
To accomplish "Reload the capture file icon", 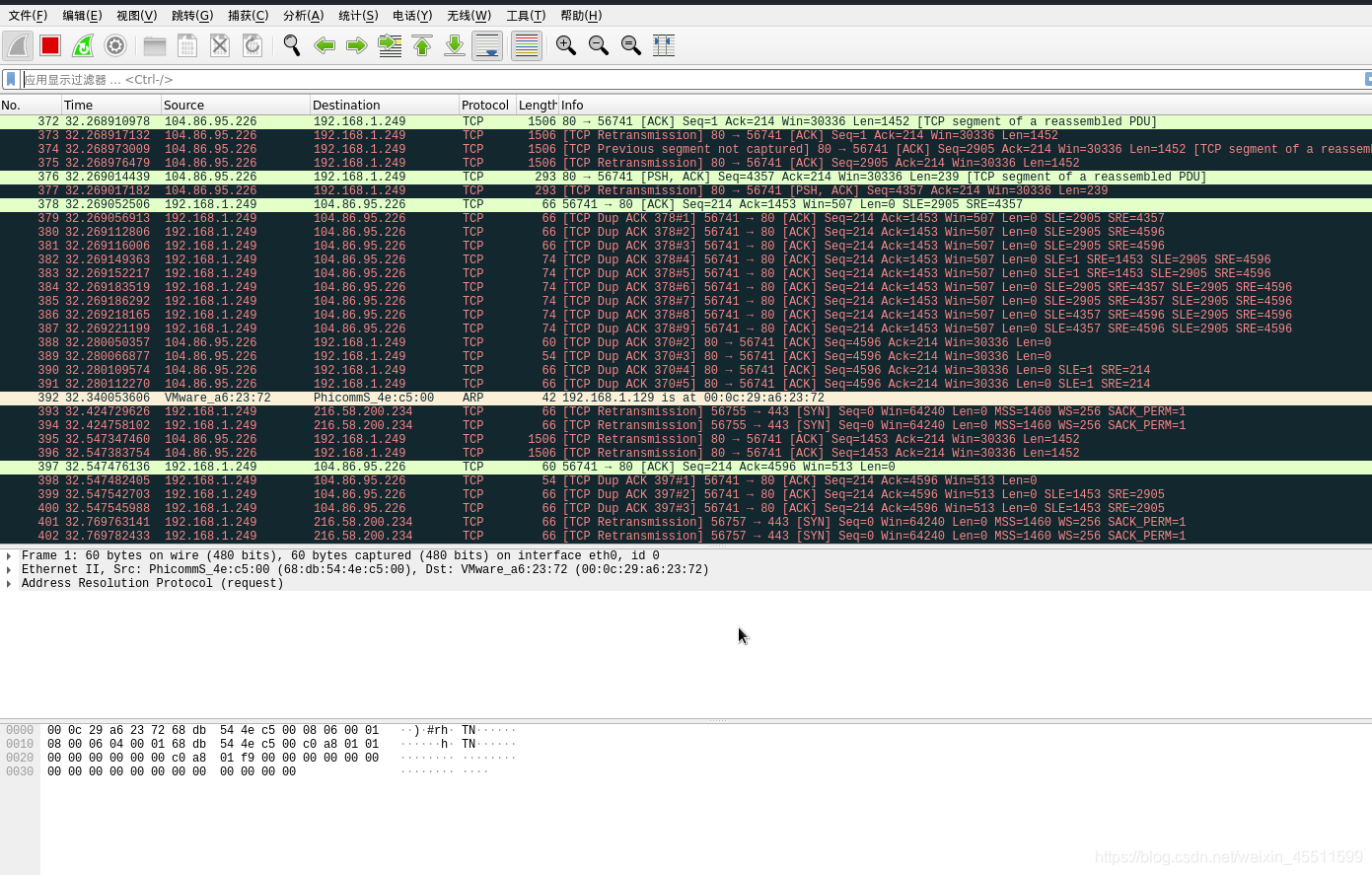I will click(x=253, y=45).
